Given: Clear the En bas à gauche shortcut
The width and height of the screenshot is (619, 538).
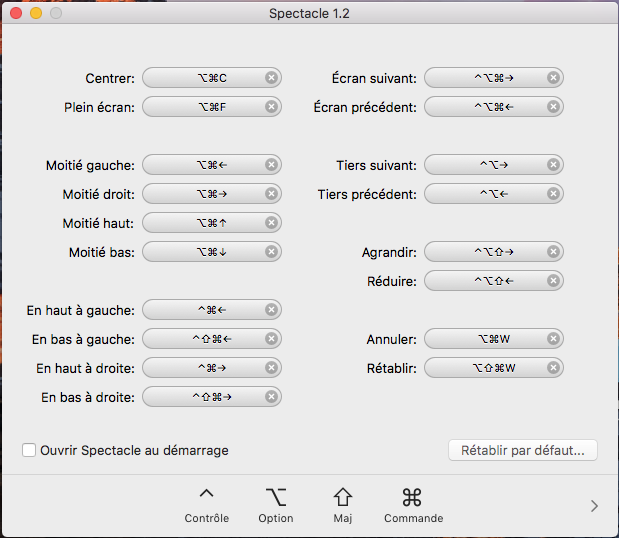Looking at the screenshot, I should 271,339.
